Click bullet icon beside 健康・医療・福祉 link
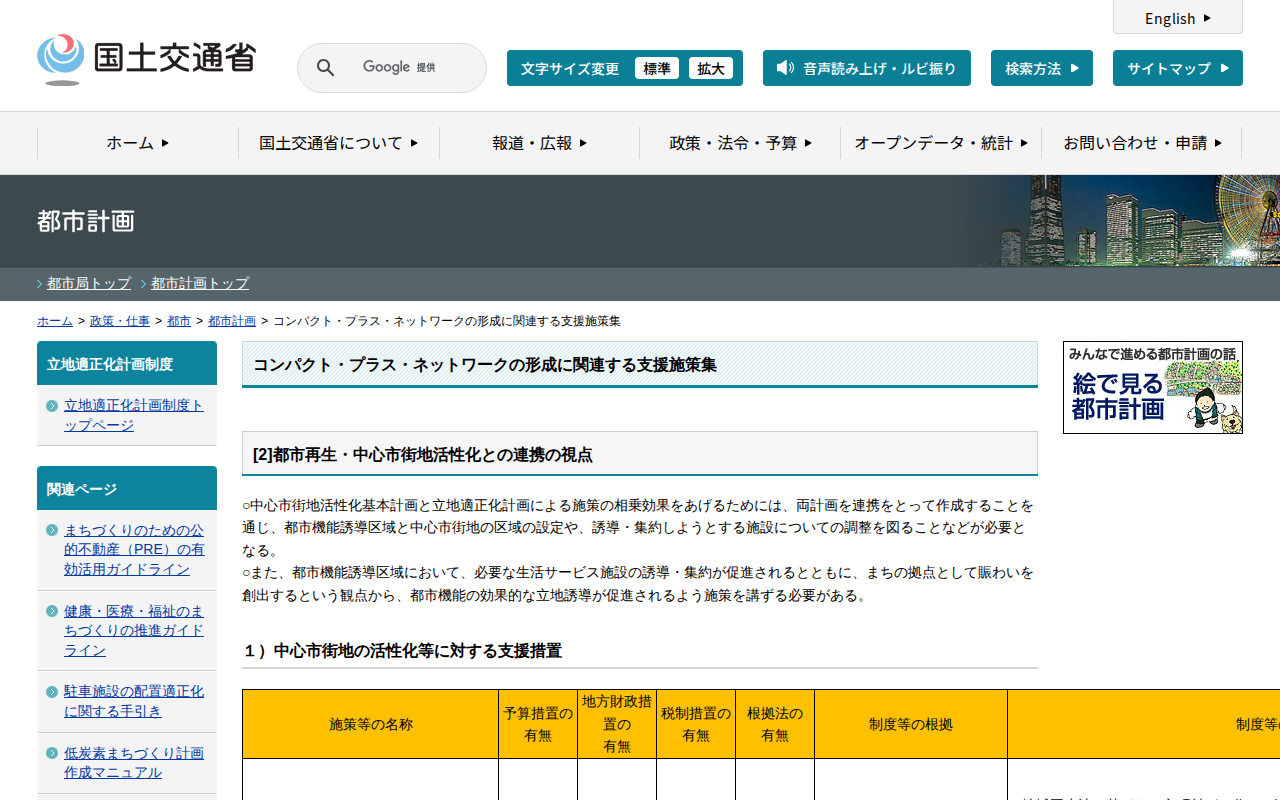1280x800 pixels. [52, 611]
